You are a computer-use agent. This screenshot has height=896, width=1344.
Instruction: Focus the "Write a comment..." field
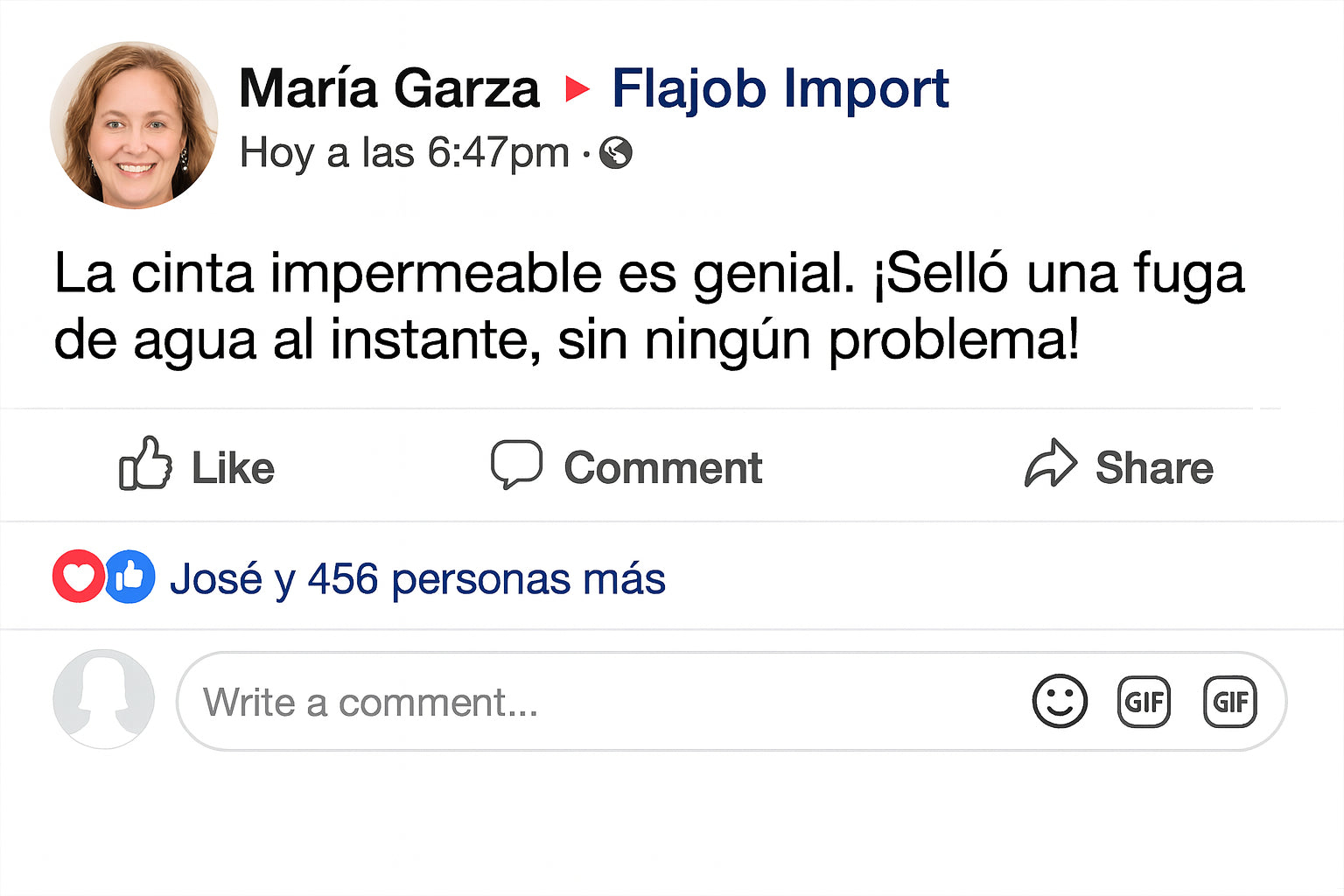[595, 702]
